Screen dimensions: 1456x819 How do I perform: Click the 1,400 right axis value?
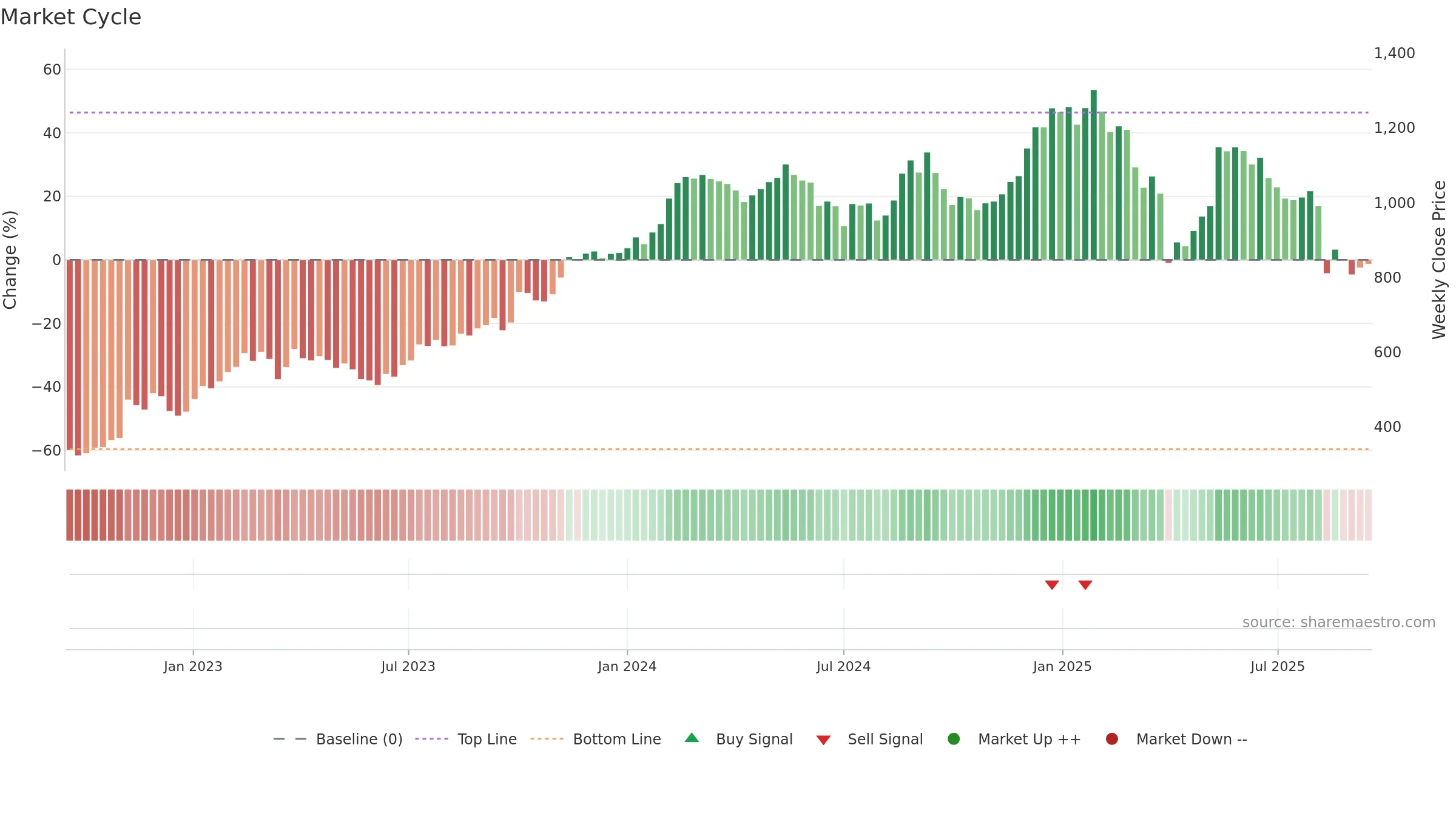[1394, 53]
